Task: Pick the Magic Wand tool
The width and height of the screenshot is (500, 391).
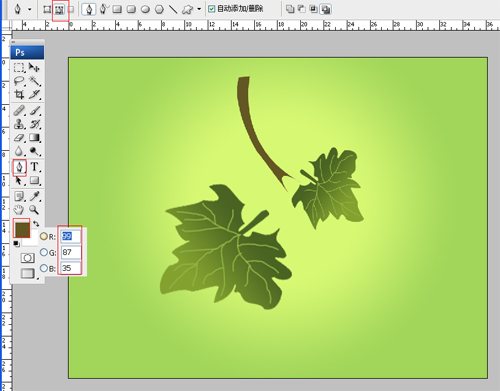Action: click(35, 81)
